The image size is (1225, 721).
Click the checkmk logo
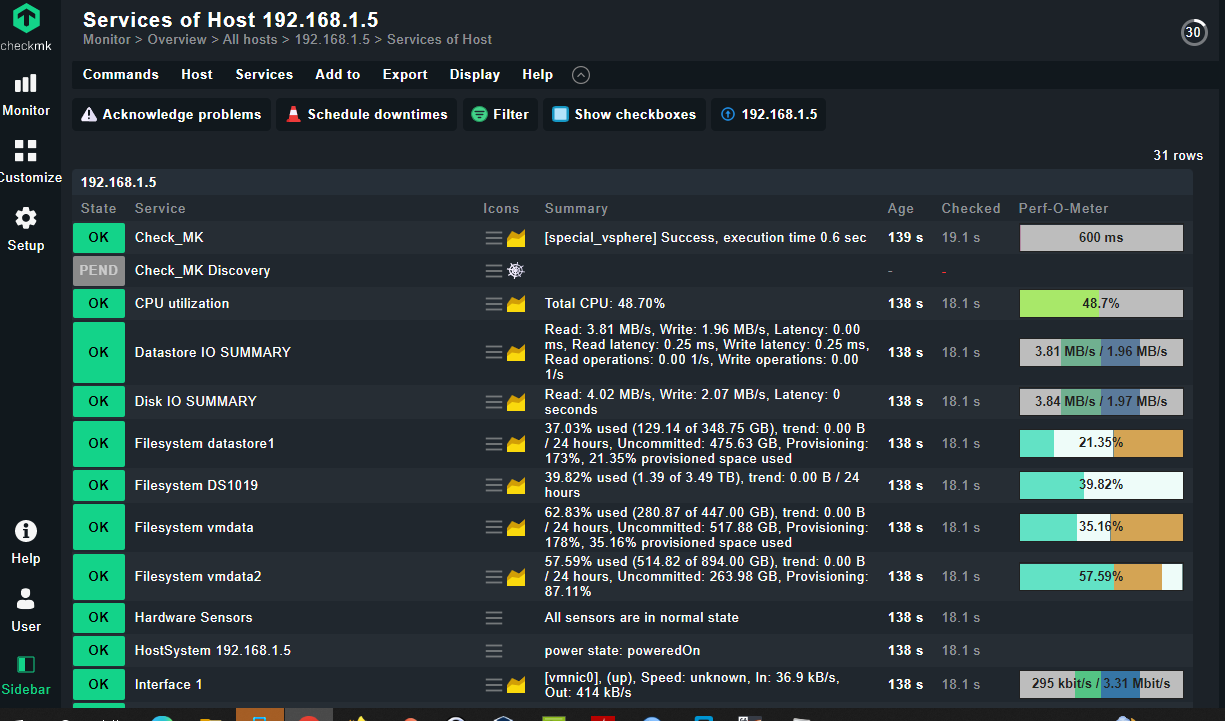26,27
